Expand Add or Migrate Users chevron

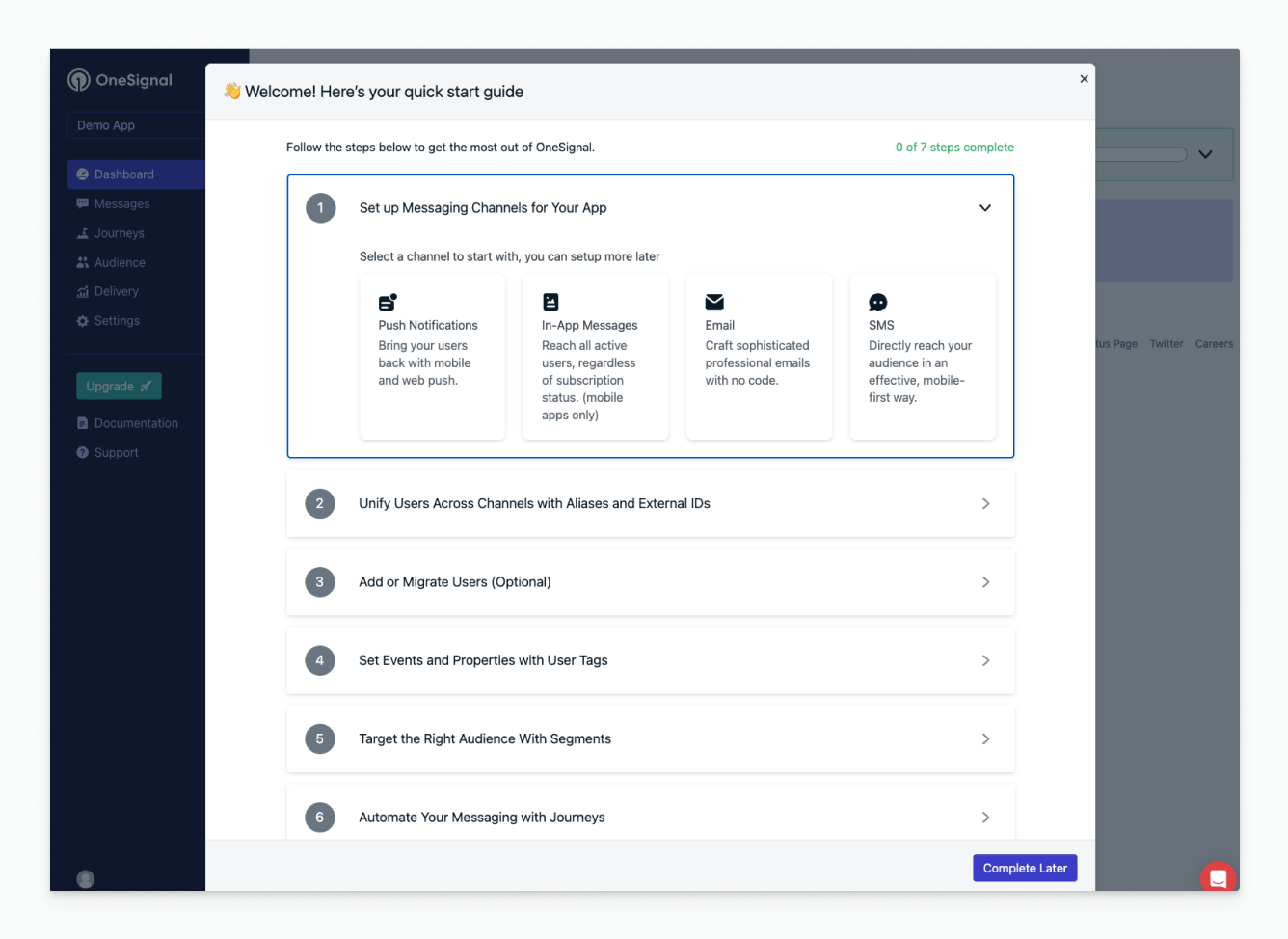pos(985,582)
